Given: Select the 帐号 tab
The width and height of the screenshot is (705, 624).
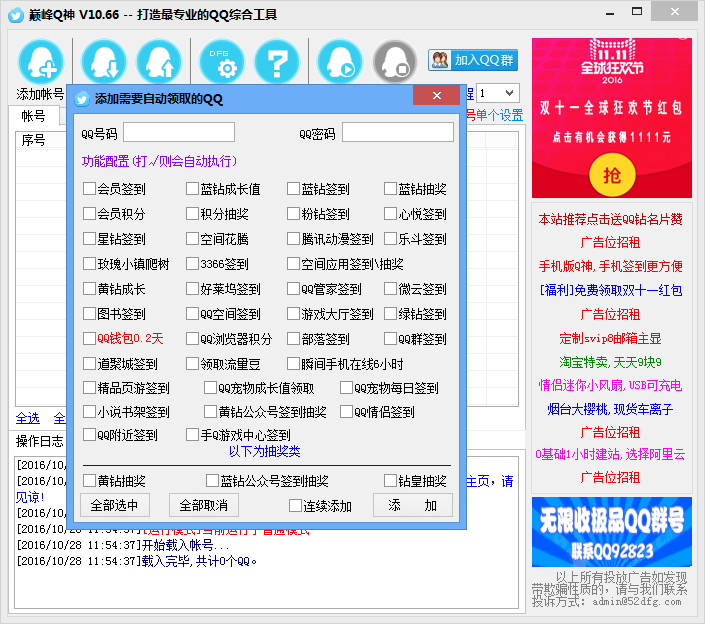Looking at the screenshot, I should click(34, 116).
